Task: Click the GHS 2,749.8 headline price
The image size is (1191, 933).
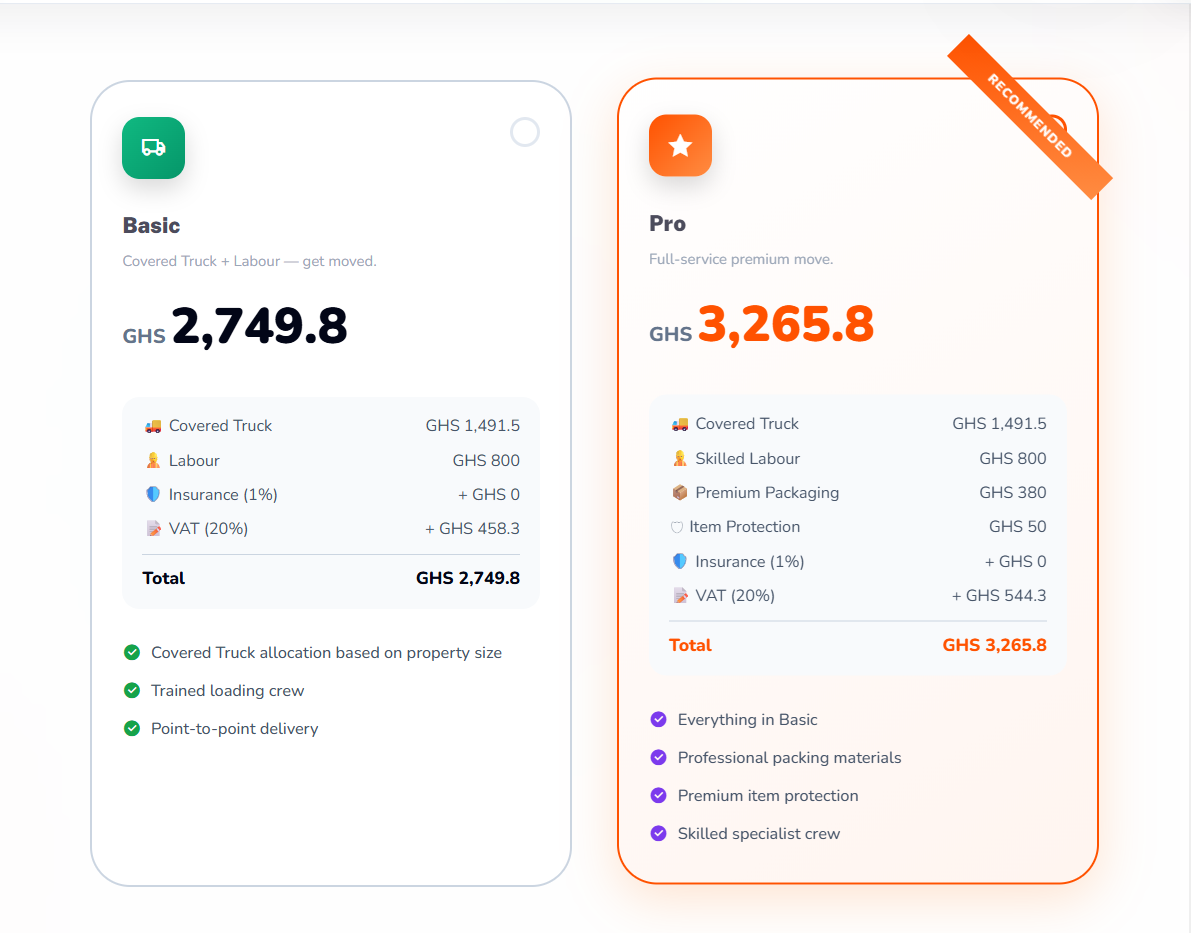Action: click(x=235, y=327)
